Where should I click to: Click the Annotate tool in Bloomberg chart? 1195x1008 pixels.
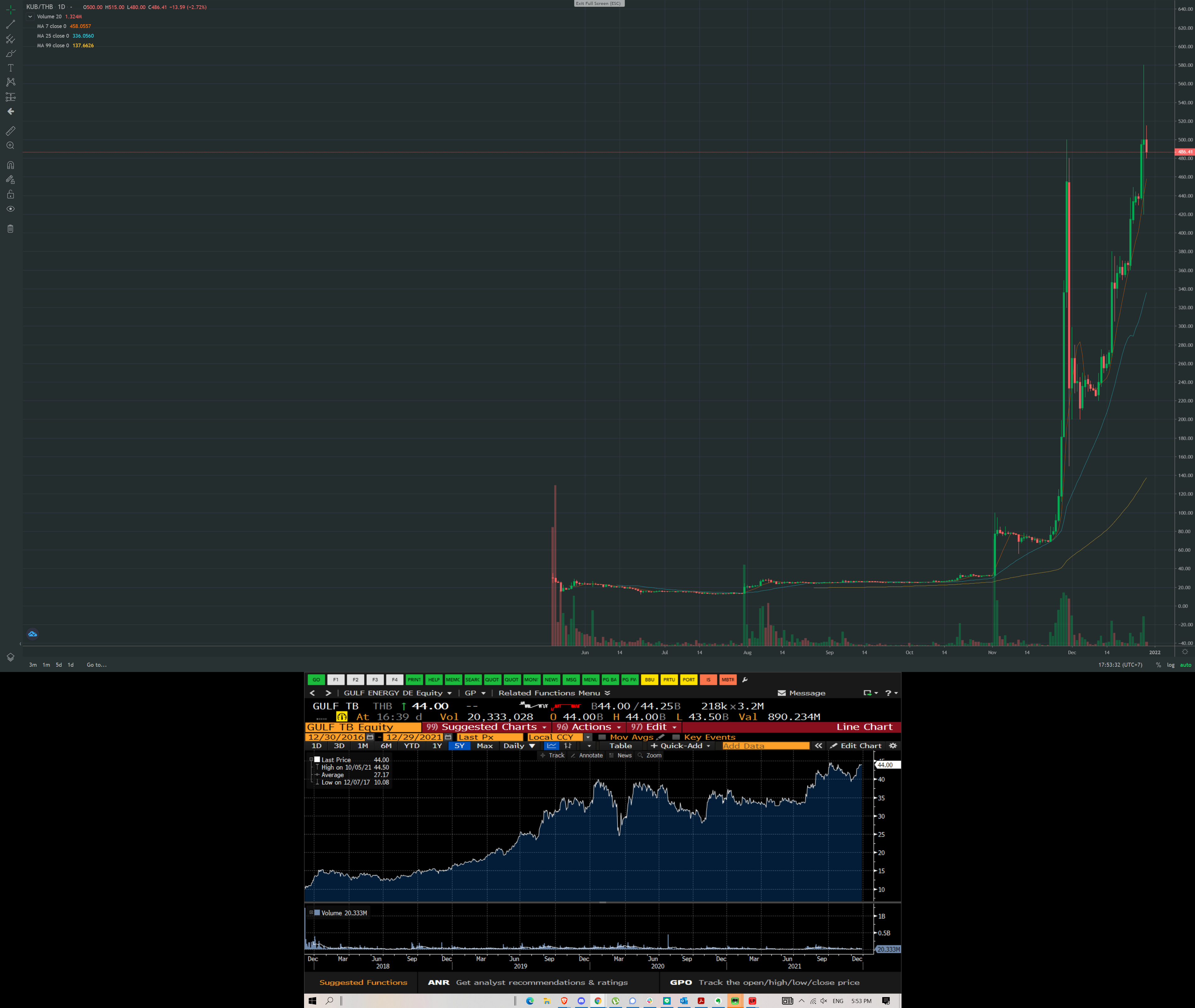pyautogui.click(x=587, y=755)
